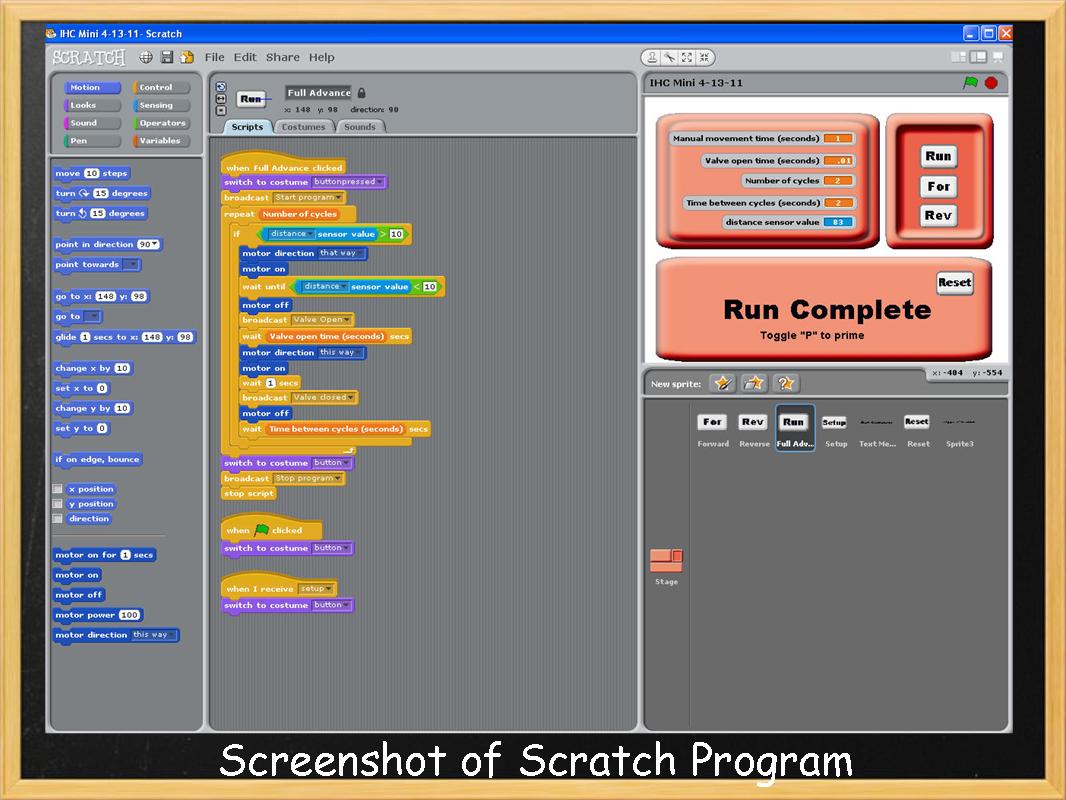This screenshot has height=800, width=1066.
Task: Show the Motion block category
Action: click(92, 87)
